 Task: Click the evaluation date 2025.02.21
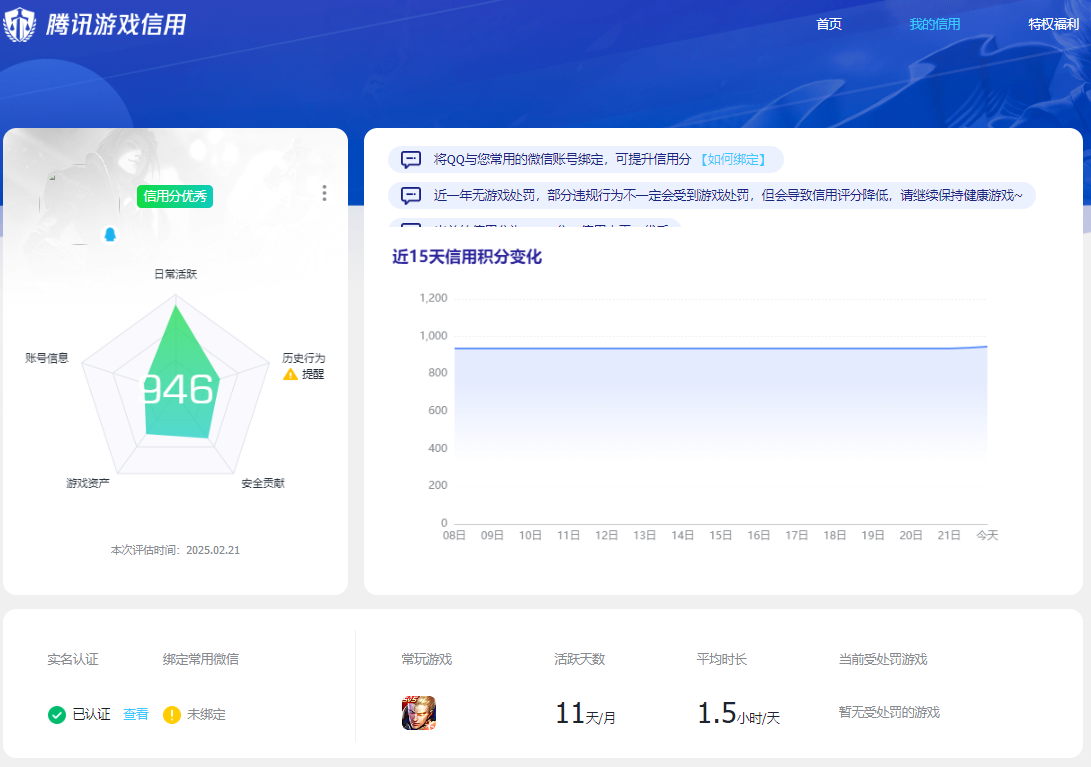pyautogui.click(x=213, y=550)
